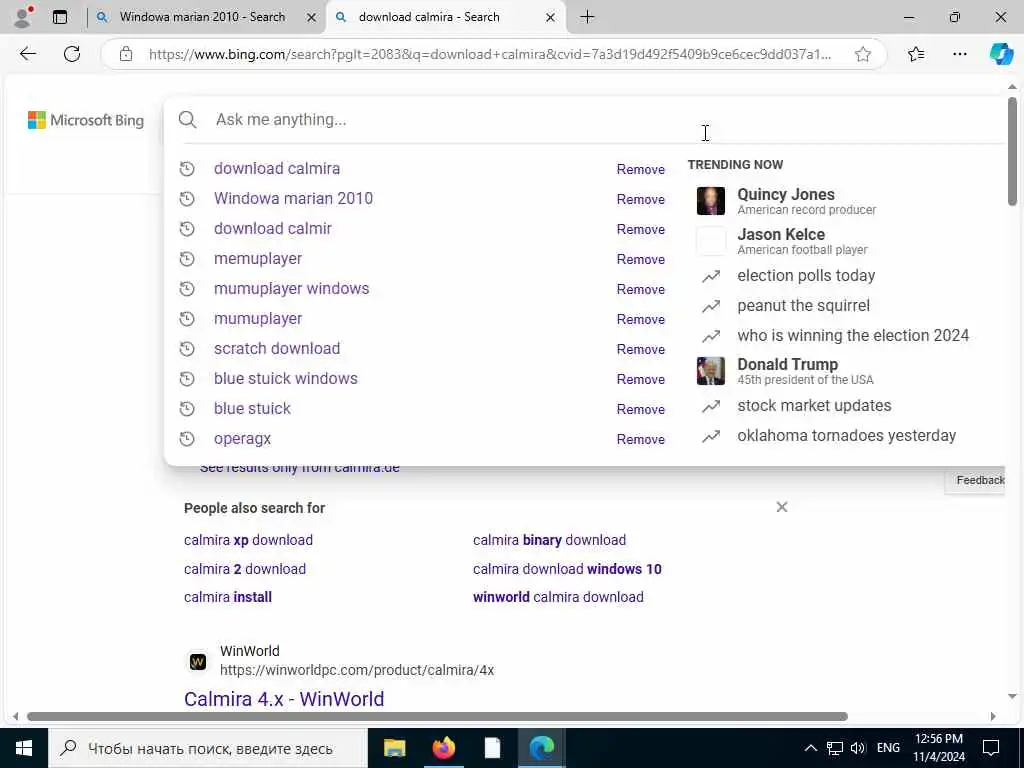Search 'winworld calmira download'

pyautogui.click(x=558, y=597)
